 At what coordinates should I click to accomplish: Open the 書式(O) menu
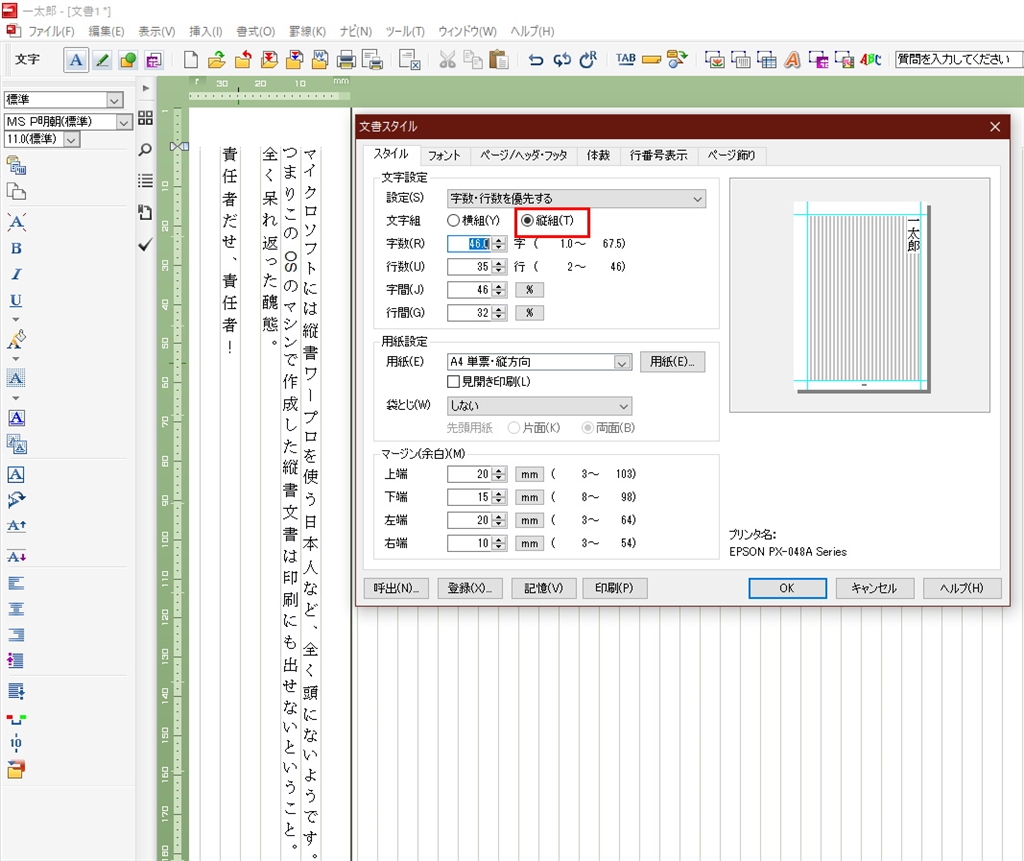(x=255, y=32)
